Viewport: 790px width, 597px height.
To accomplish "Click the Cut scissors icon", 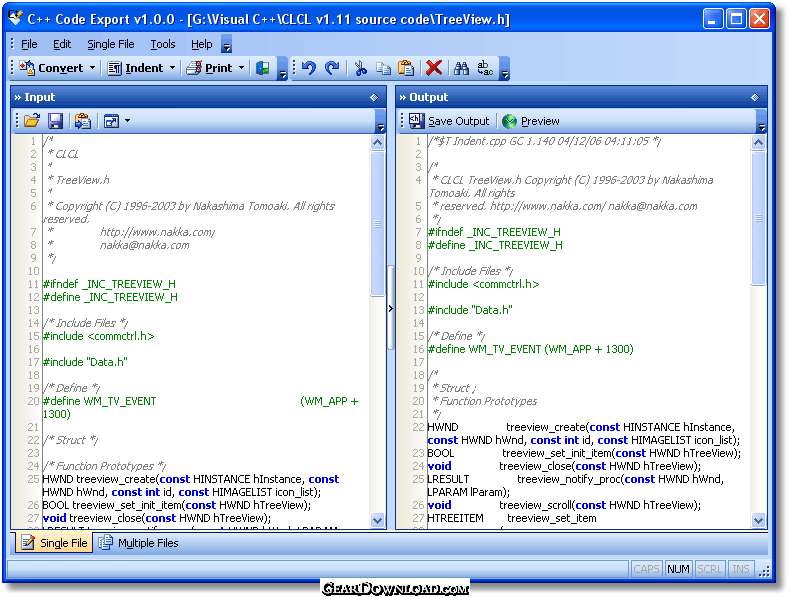I will pos(360,68).
